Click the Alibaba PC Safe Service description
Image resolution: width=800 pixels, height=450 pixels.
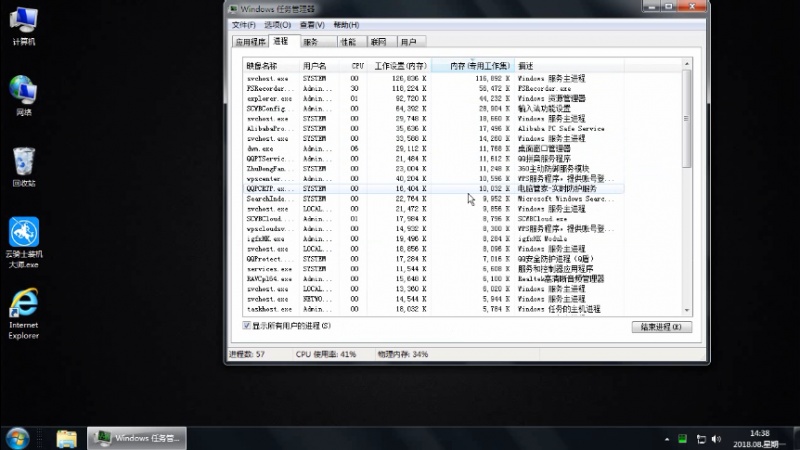click(561, 129)
